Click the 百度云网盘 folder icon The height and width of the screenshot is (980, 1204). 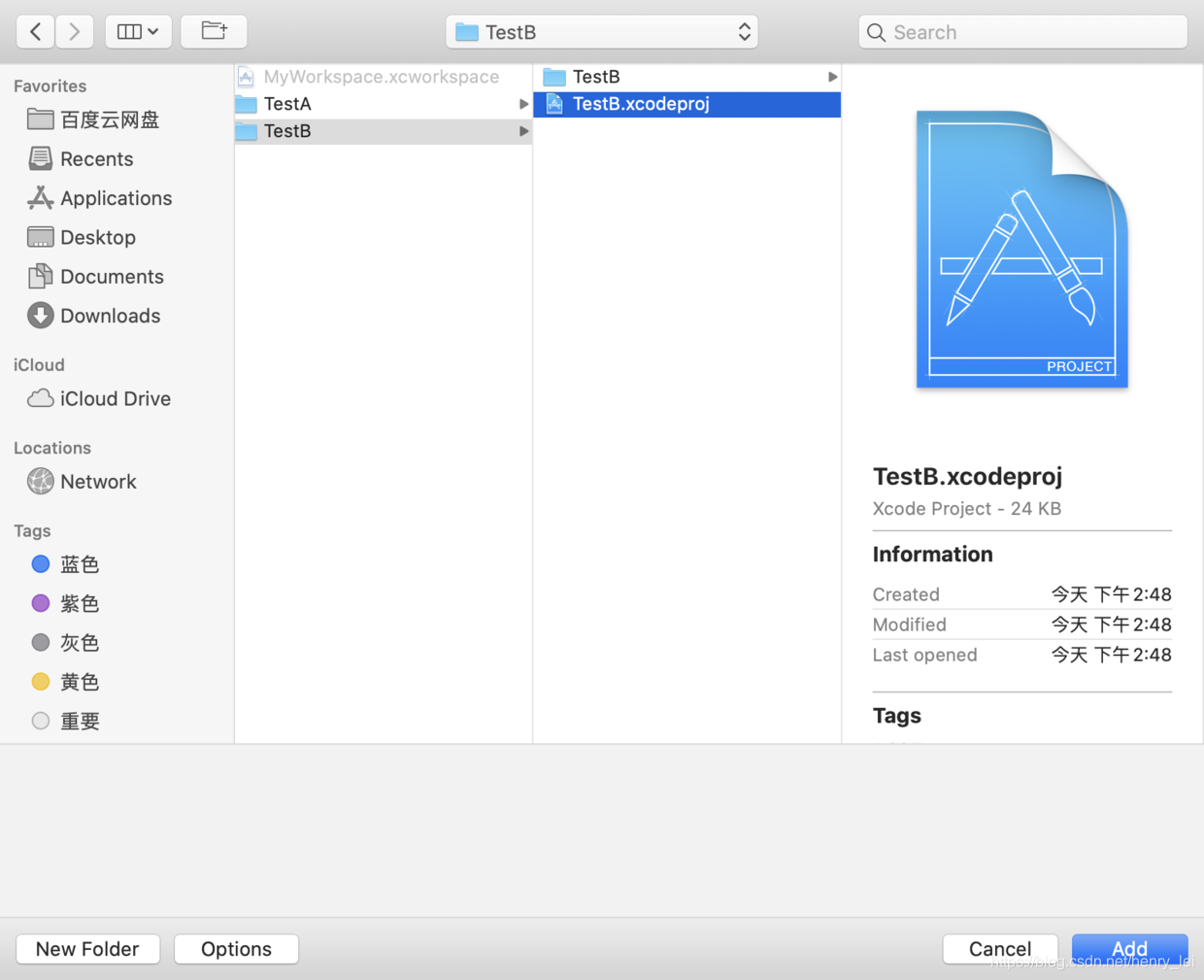tap(41, 118)
